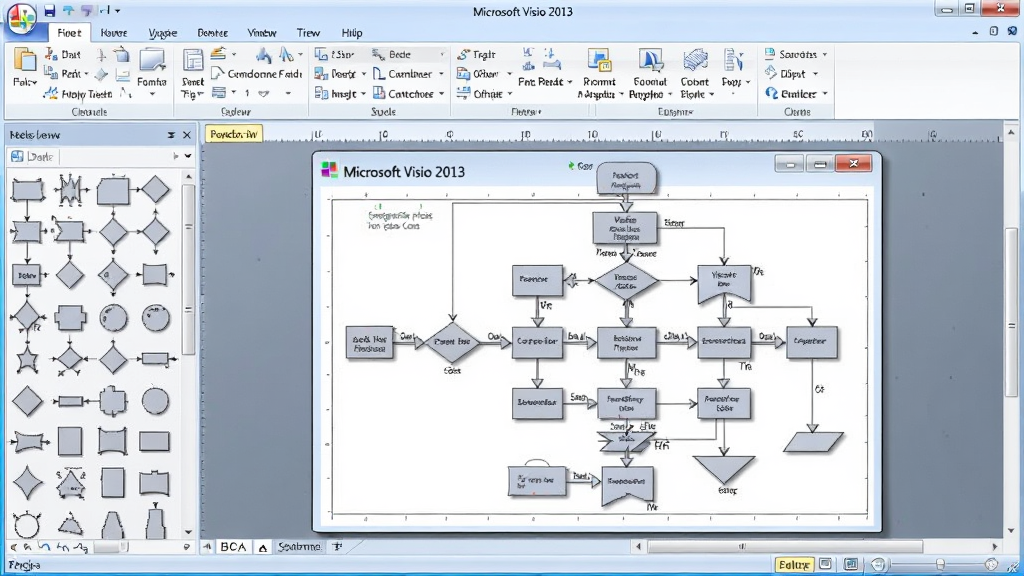Click the 'Bede' ribbon button

click(x=391, y=54)
